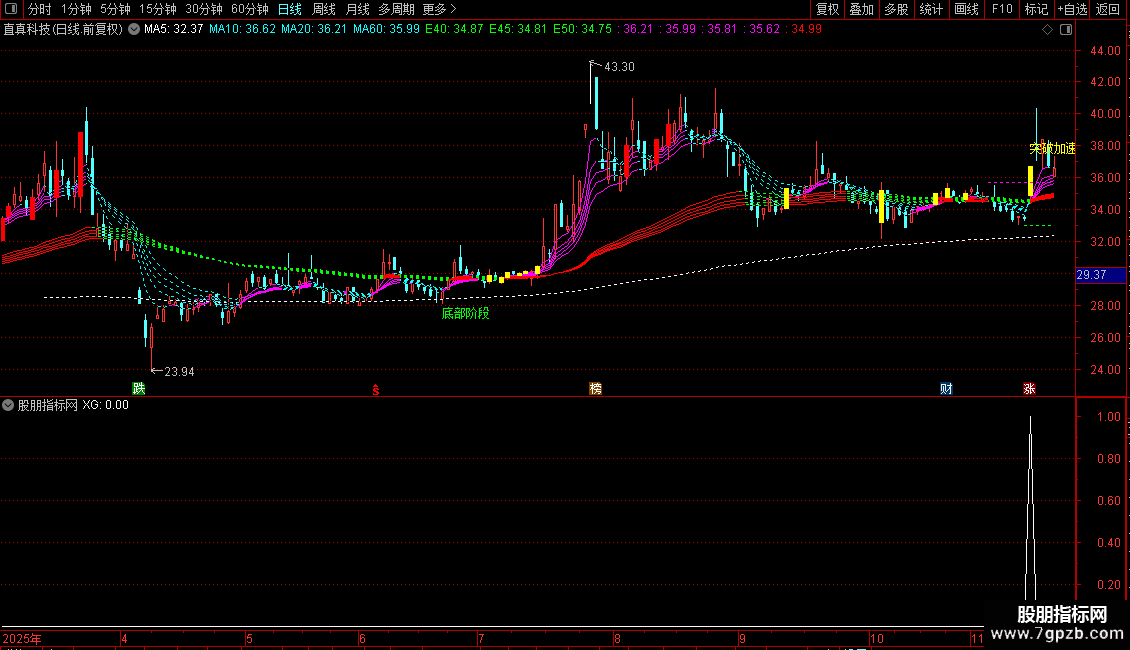Switch to the 60分钟 period tab
This screenshot has width=1130, height=650.
pyautogui.click(x=250, y=10)
